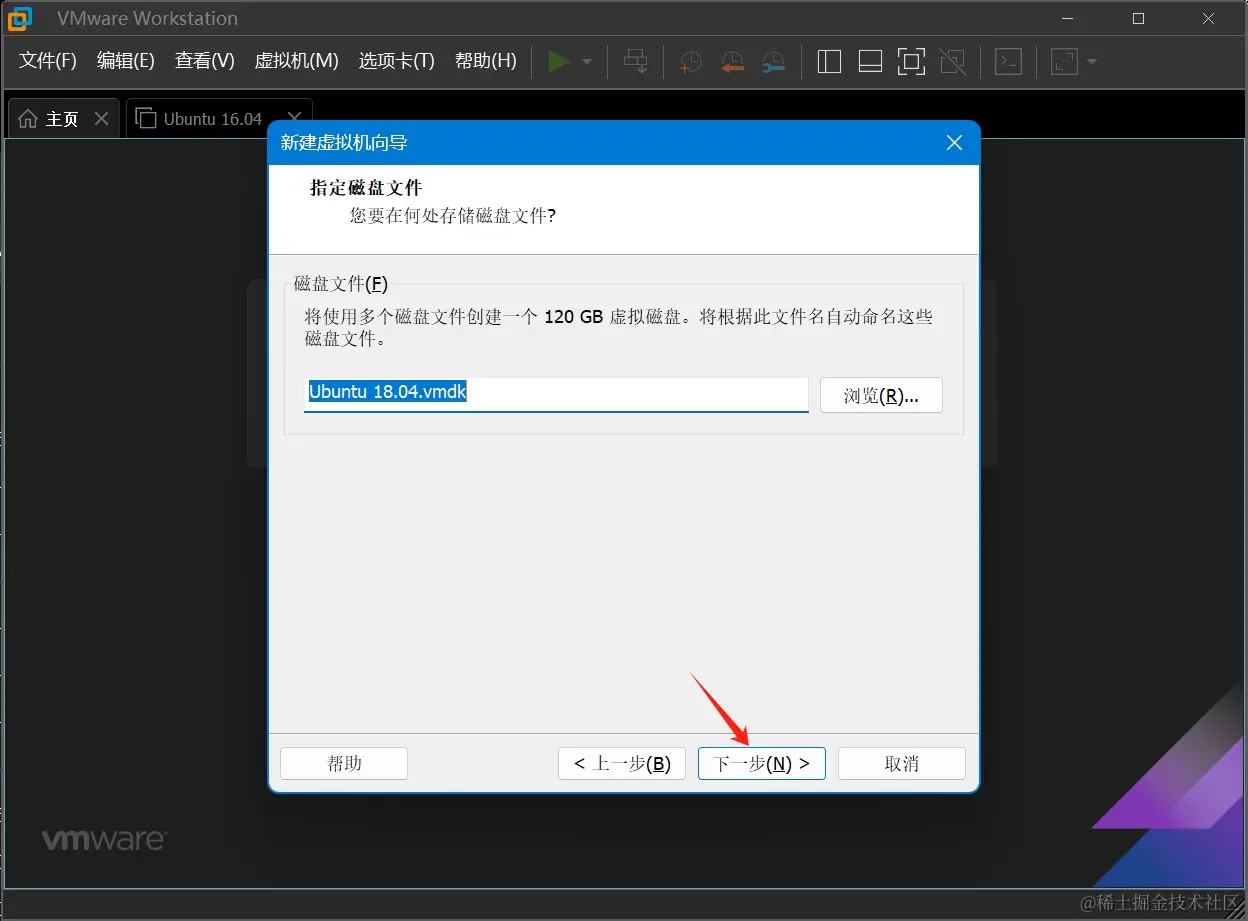
Task: Click the stretch guest display icon
Action: click(1065, 61)
